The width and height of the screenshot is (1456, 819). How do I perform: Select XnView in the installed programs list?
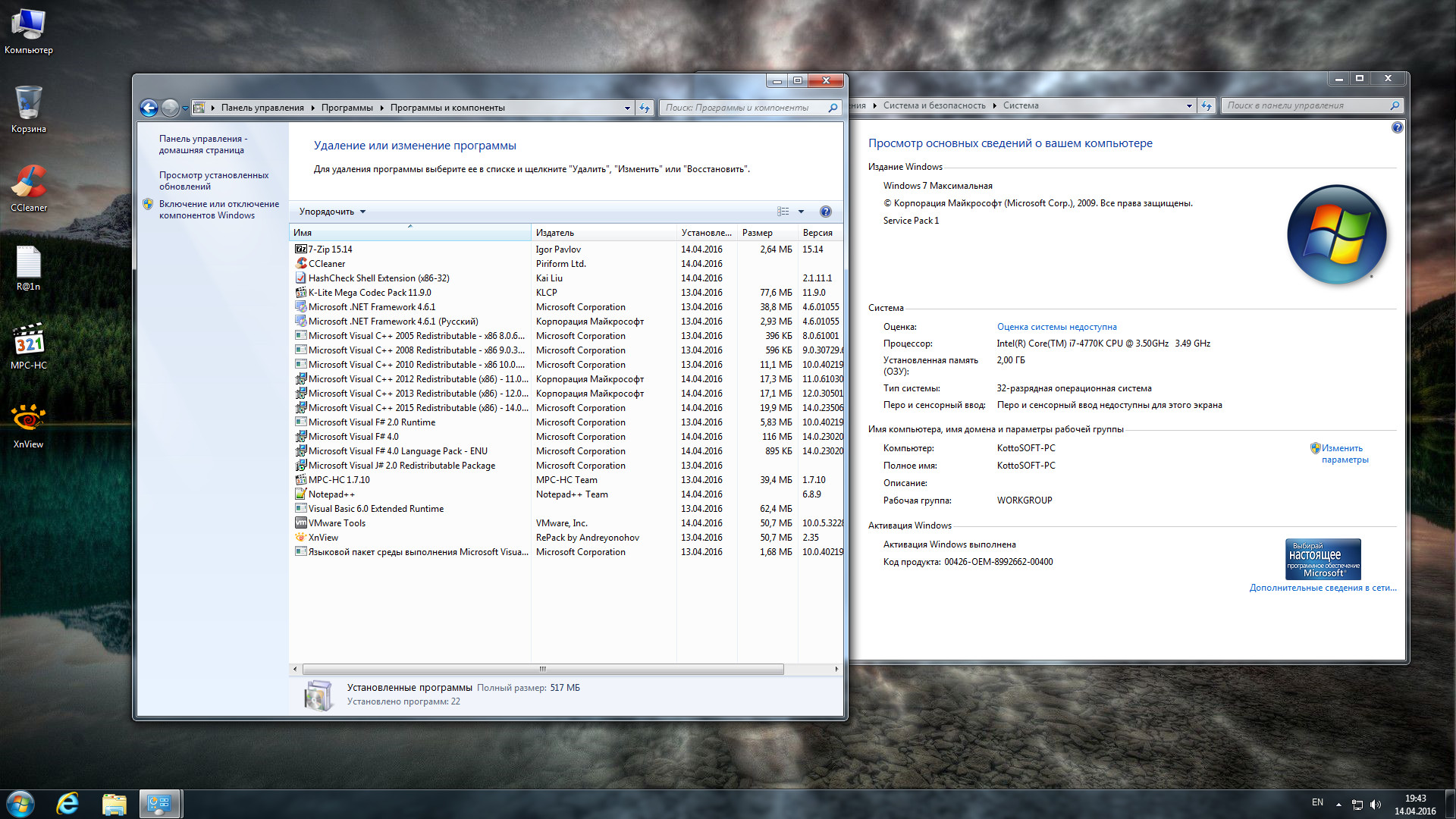(x=567, y=537)
